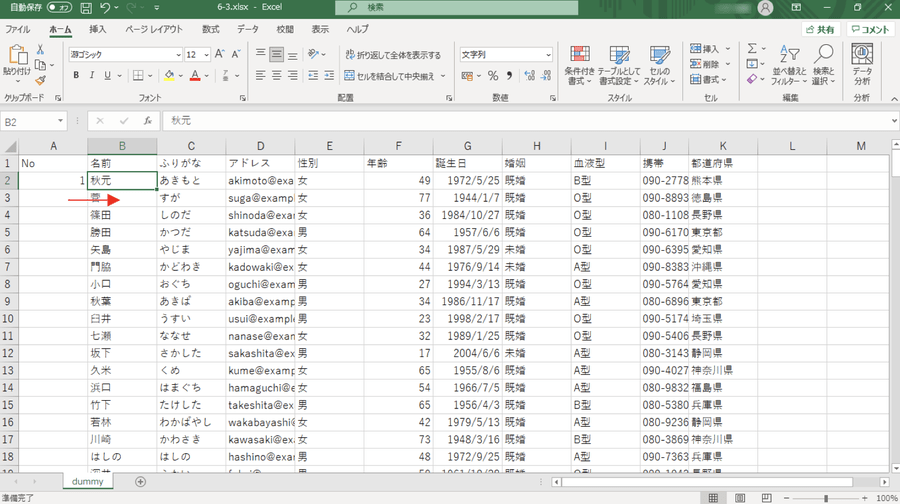Click the Undo arrow icon

106,7
